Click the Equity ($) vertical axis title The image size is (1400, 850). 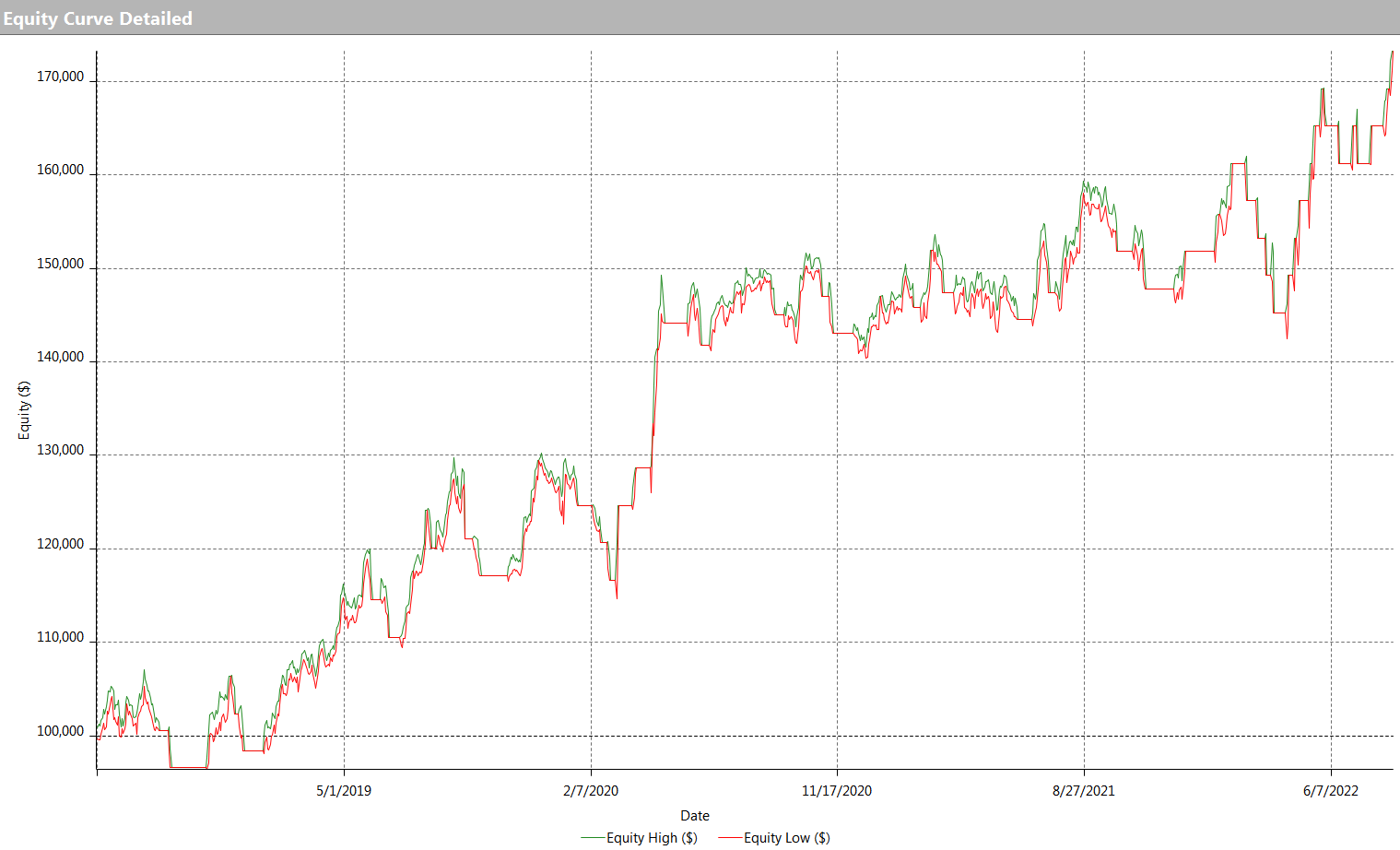click(x=25, y=409)
